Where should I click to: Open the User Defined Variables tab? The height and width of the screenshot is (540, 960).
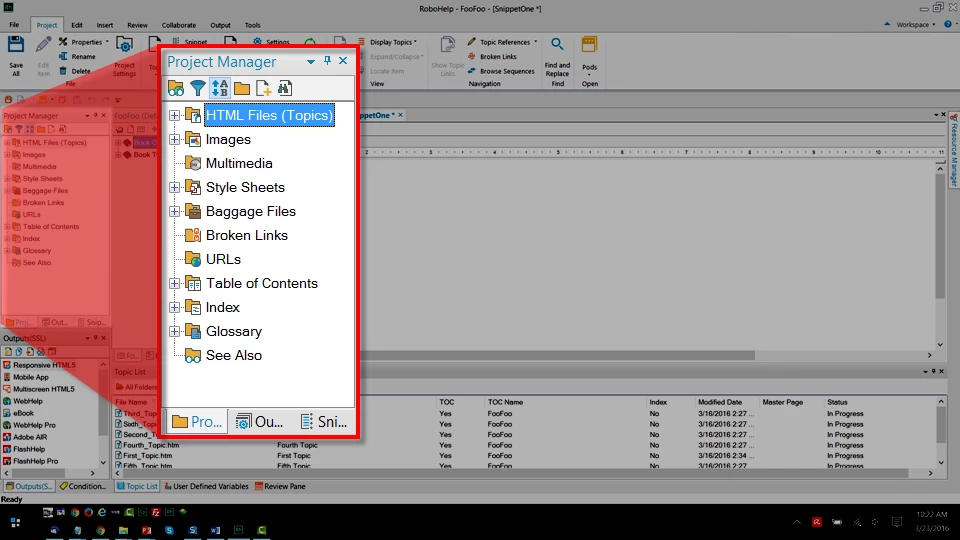[x=206, y=486]
